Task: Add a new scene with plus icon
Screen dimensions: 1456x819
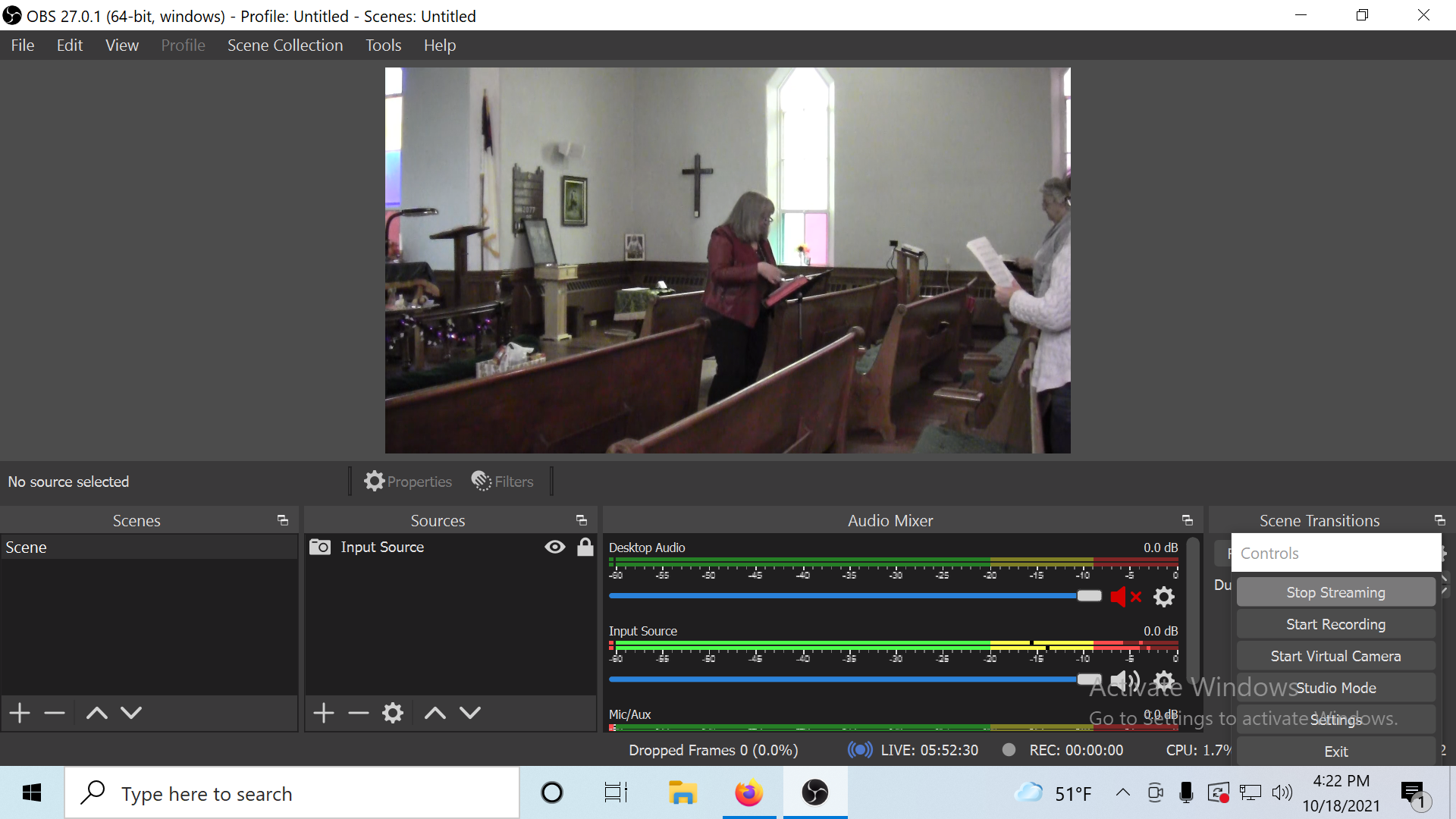Action: click(20, 713)
